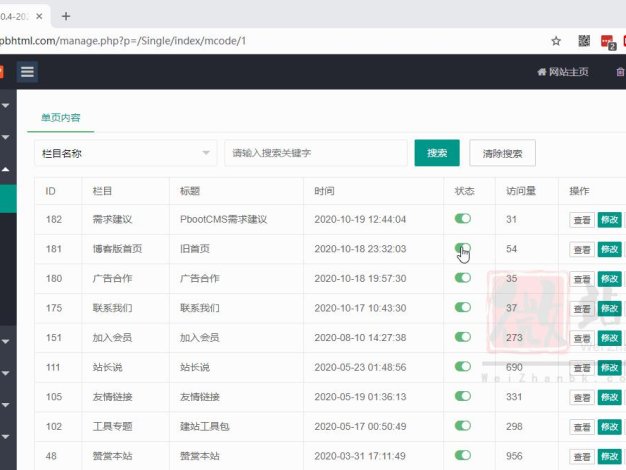The width and height of the screenshot is (626, 470).
Task: Expand sidebar arrow level with 加入会员 row
Action: 6,341
